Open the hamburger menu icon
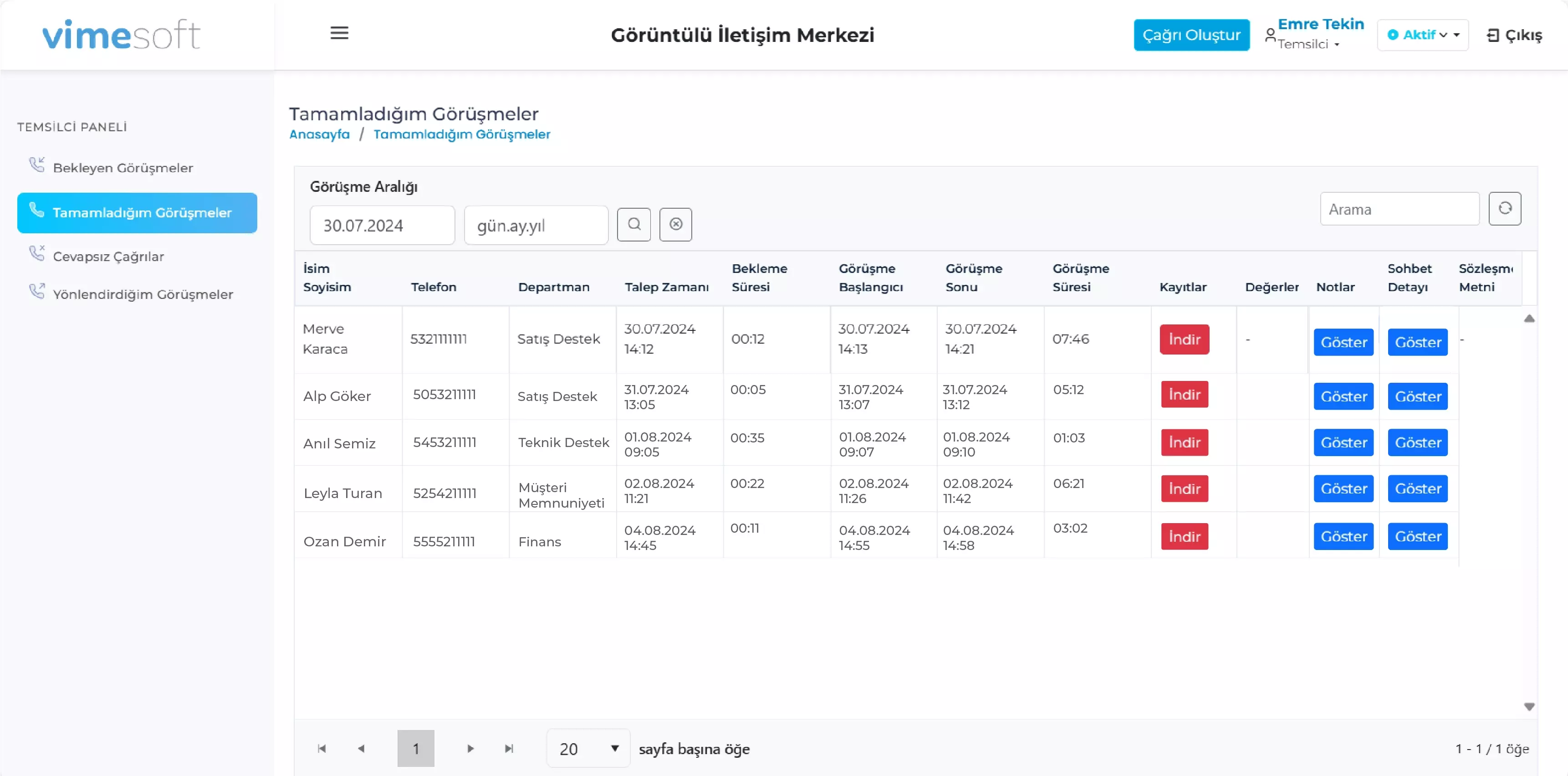The height and width of the screenshot is (776, 1568). tap(339, 33)
